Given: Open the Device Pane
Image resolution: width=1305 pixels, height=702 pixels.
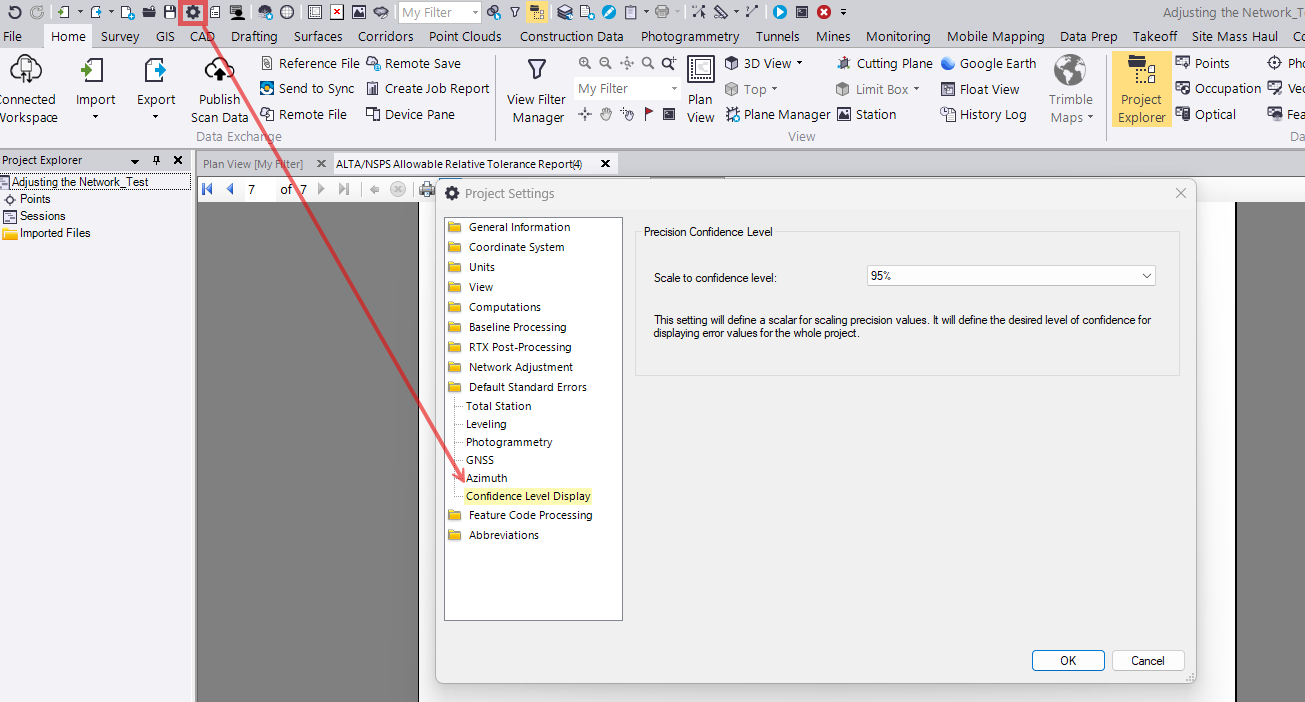Looking at the screenshot, I should [410, 114].
